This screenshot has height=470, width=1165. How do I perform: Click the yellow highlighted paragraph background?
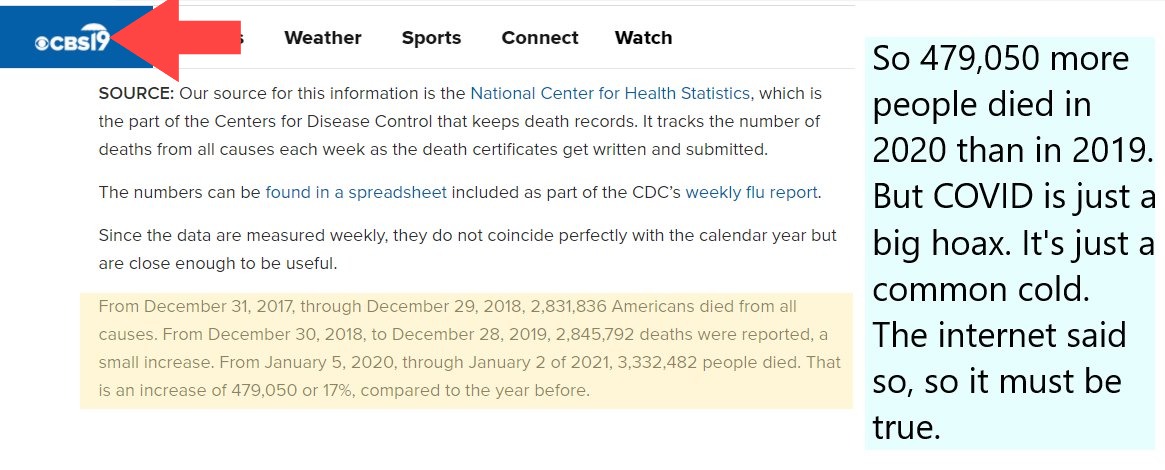(x=467, y=350)
